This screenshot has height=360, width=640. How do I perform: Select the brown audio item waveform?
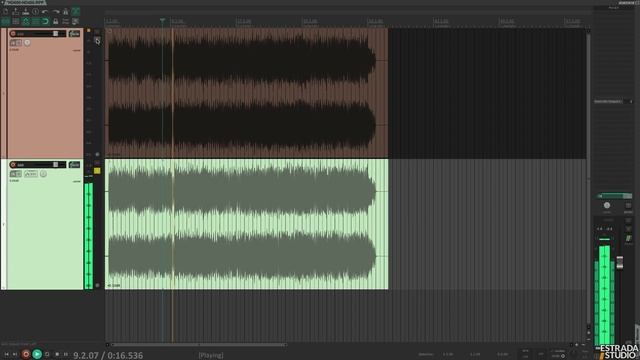[247, 93]
